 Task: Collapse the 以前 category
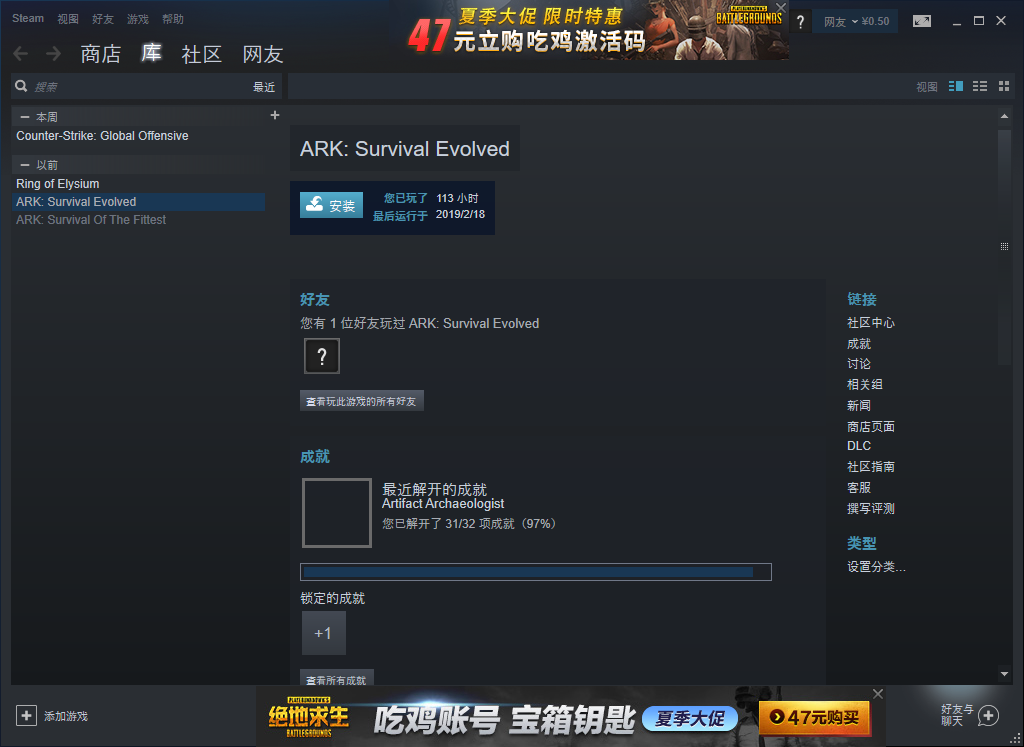[25, 165]
